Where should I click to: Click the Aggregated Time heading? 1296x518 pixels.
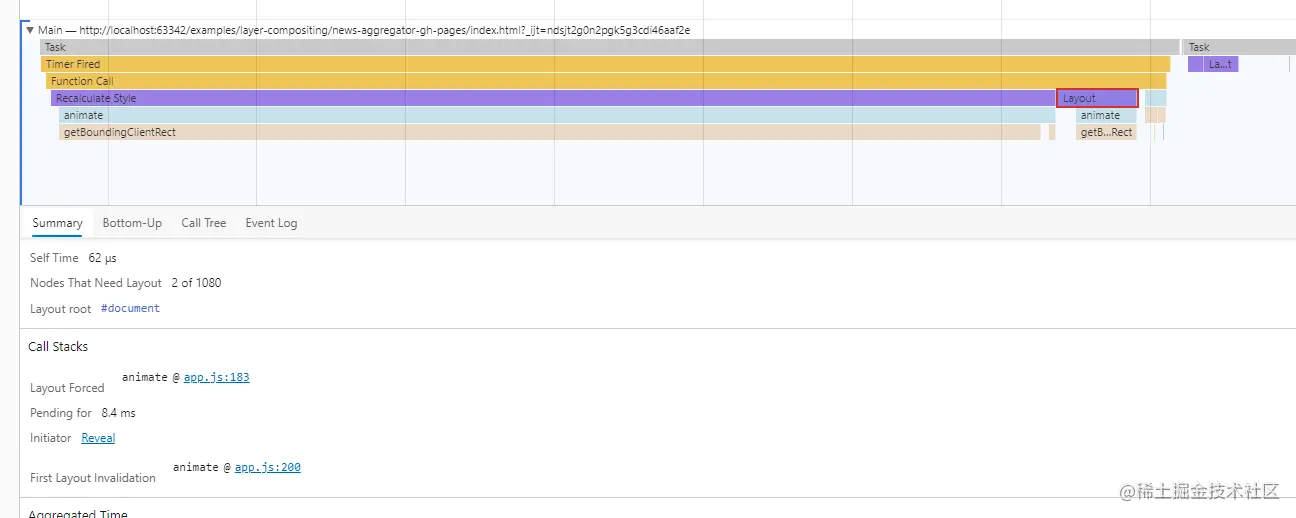(x=78, y=513)
